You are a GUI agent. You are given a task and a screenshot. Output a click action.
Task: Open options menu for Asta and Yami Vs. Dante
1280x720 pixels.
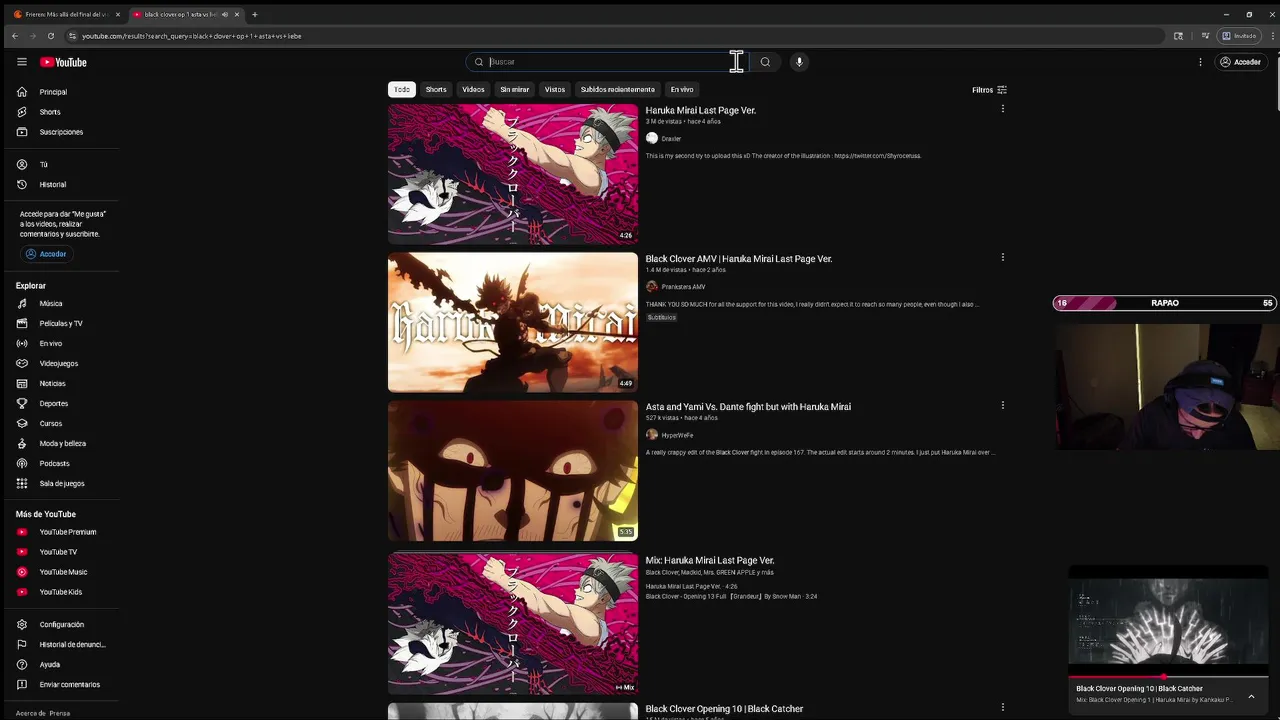pyautogui.click(x=1002, y=405)
